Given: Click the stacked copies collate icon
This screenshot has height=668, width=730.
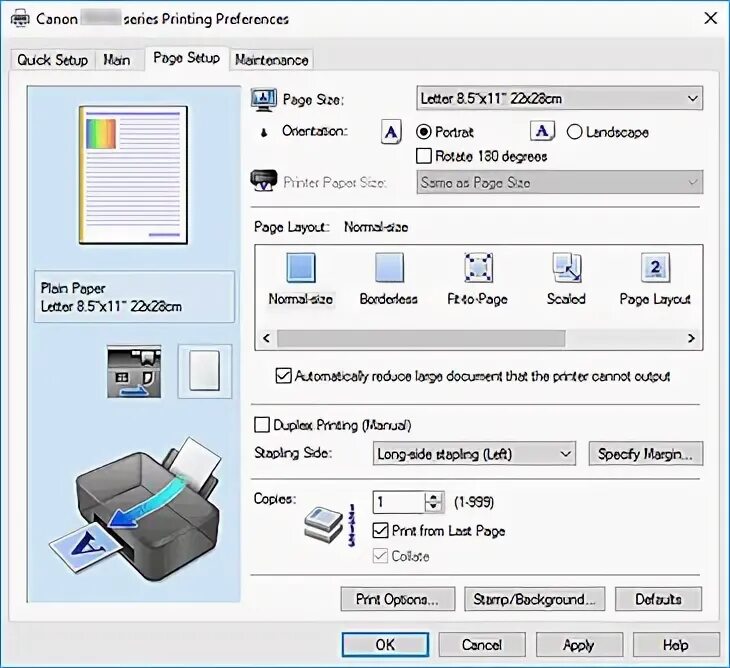Looking at the screenshot, I should 324,526.
